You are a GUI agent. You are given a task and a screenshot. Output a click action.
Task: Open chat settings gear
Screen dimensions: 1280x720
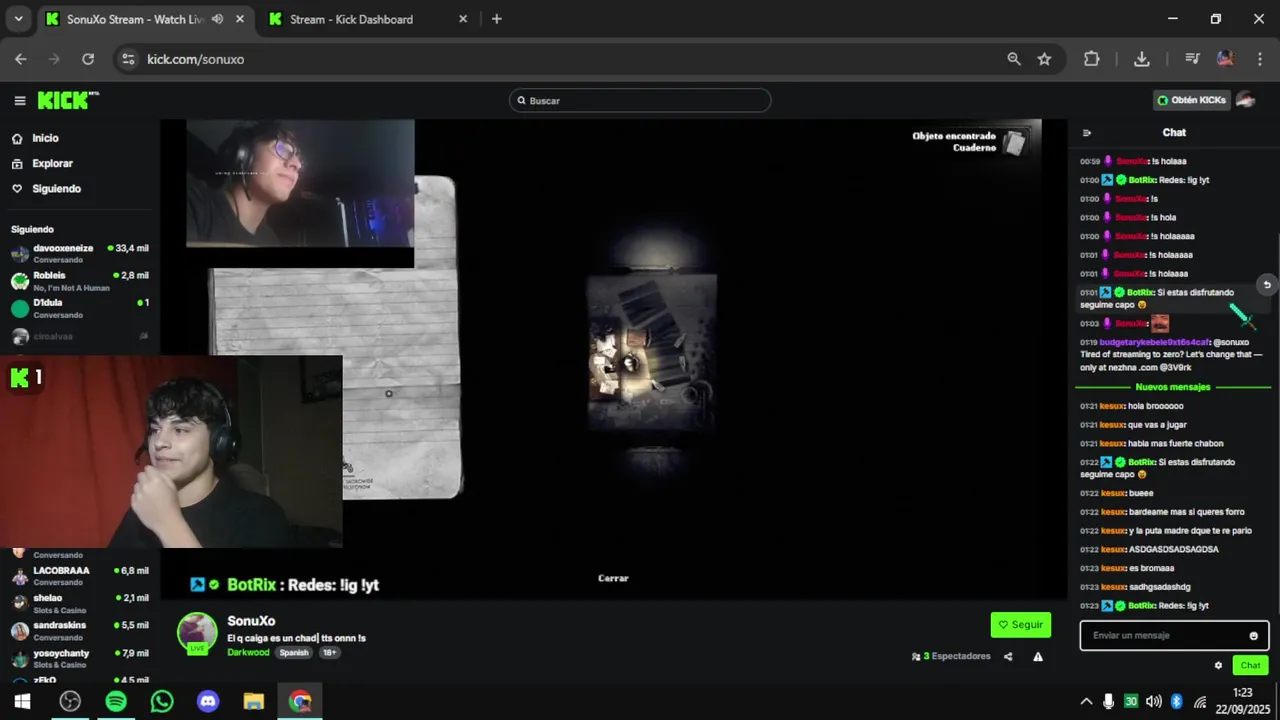point(1218,665)
